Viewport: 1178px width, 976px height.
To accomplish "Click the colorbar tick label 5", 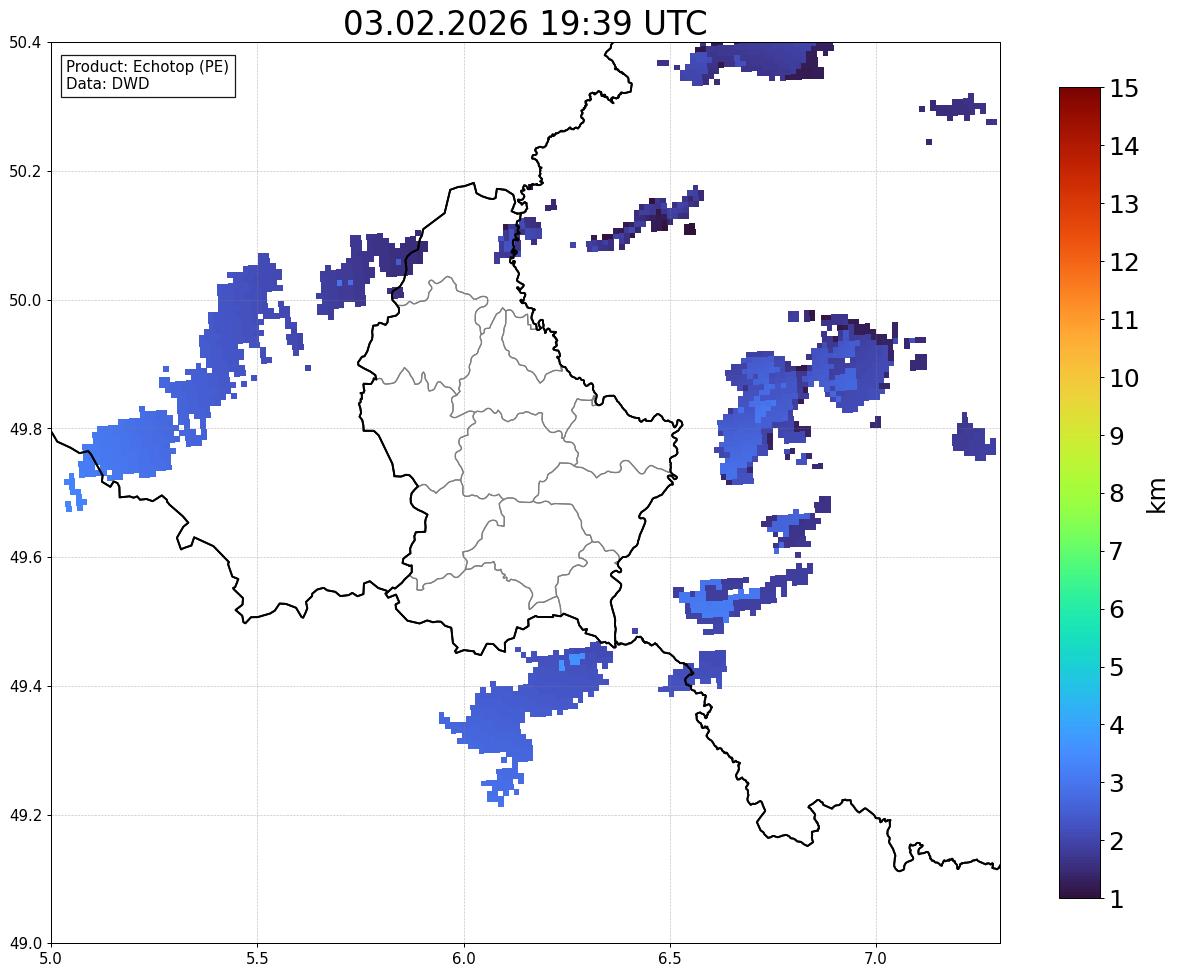I will tap(1116, 667).
